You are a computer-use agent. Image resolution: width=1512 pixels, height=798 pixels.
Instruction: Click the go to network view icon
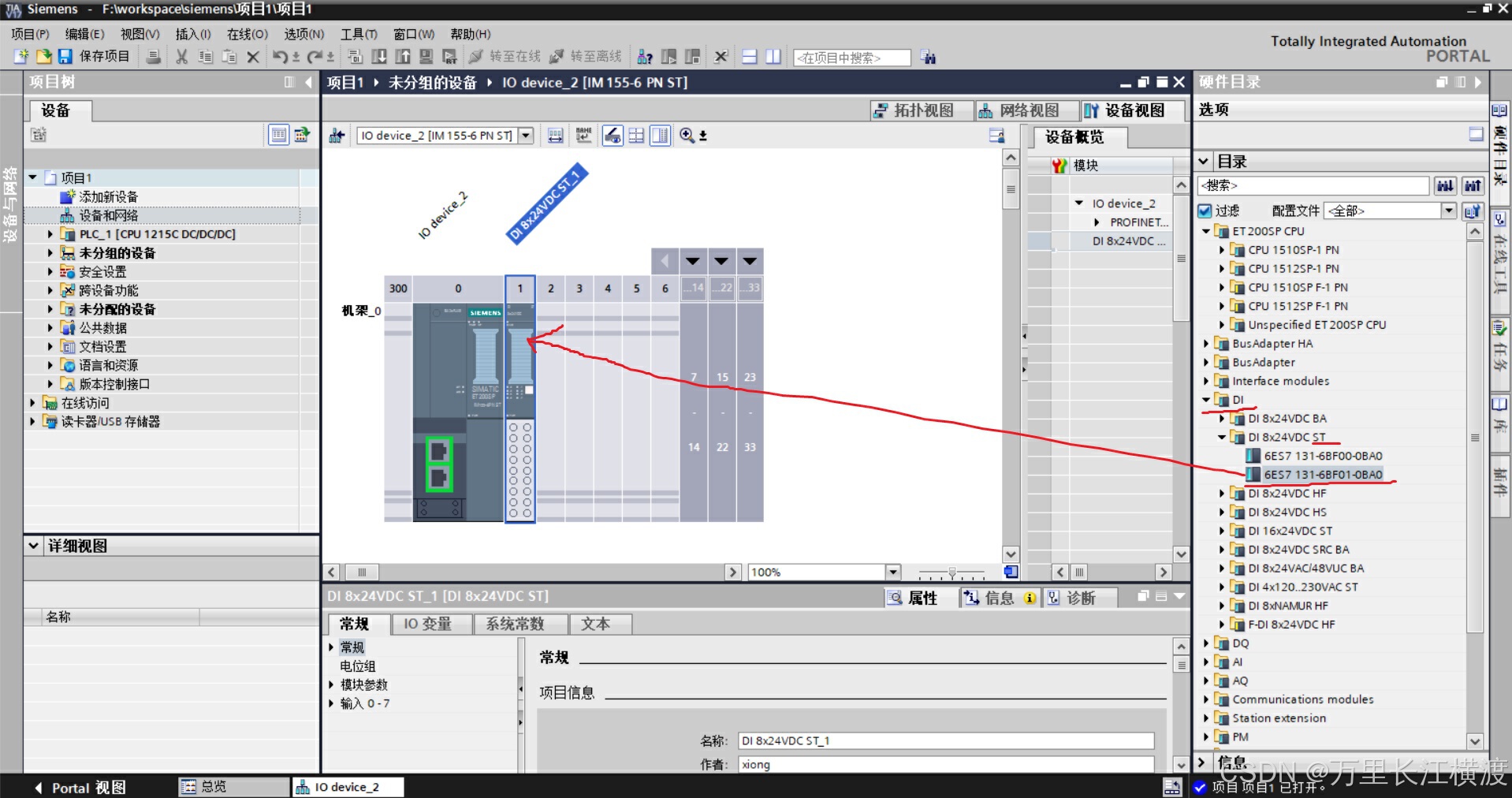click(337, 136)
